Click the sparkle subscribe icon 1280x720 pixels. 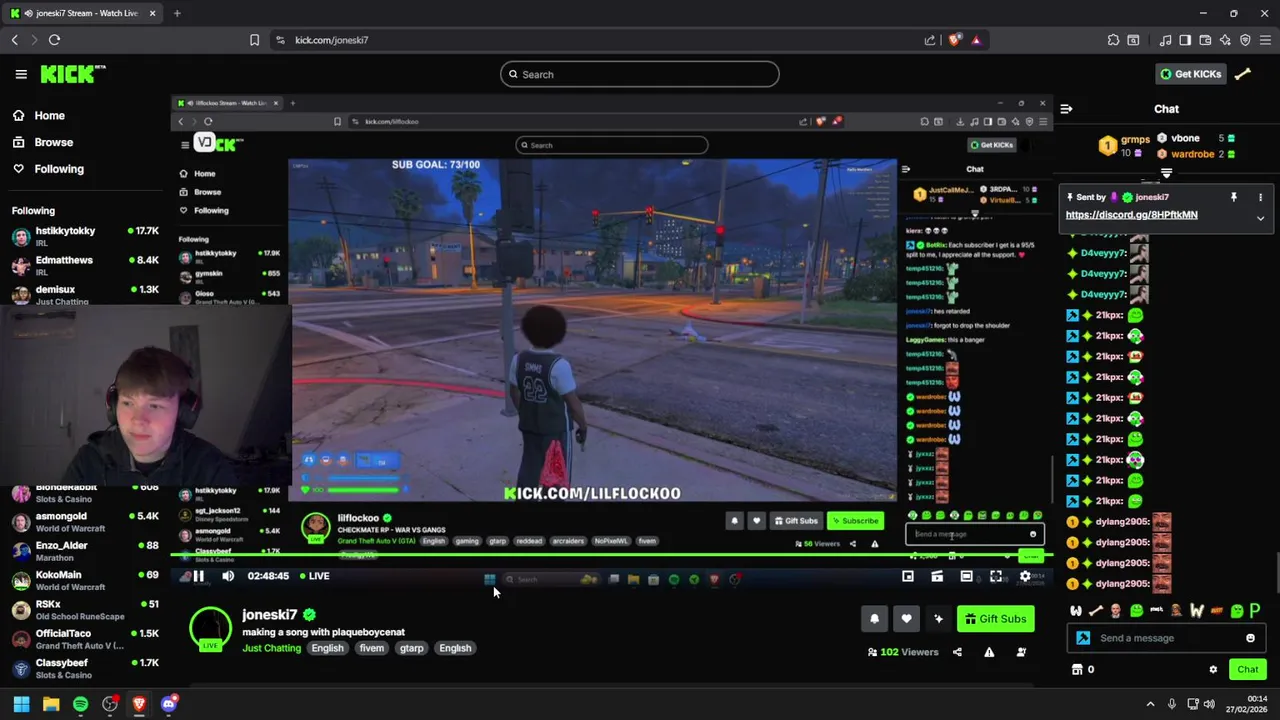click(938, 619)
